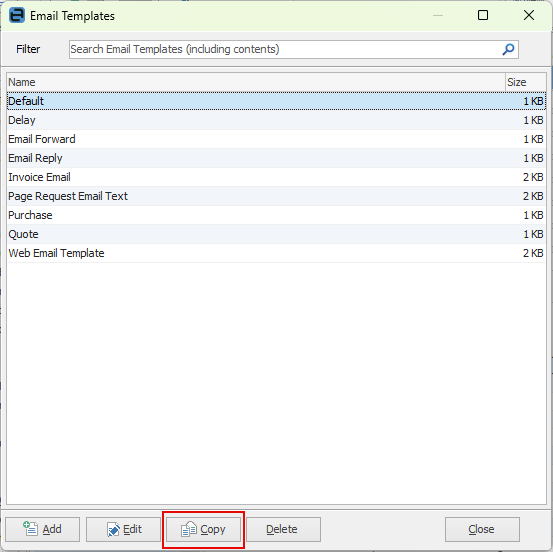Click the magnifier search icon in Filter
This screenshot has width=553, height=552.
coord(508,49)
